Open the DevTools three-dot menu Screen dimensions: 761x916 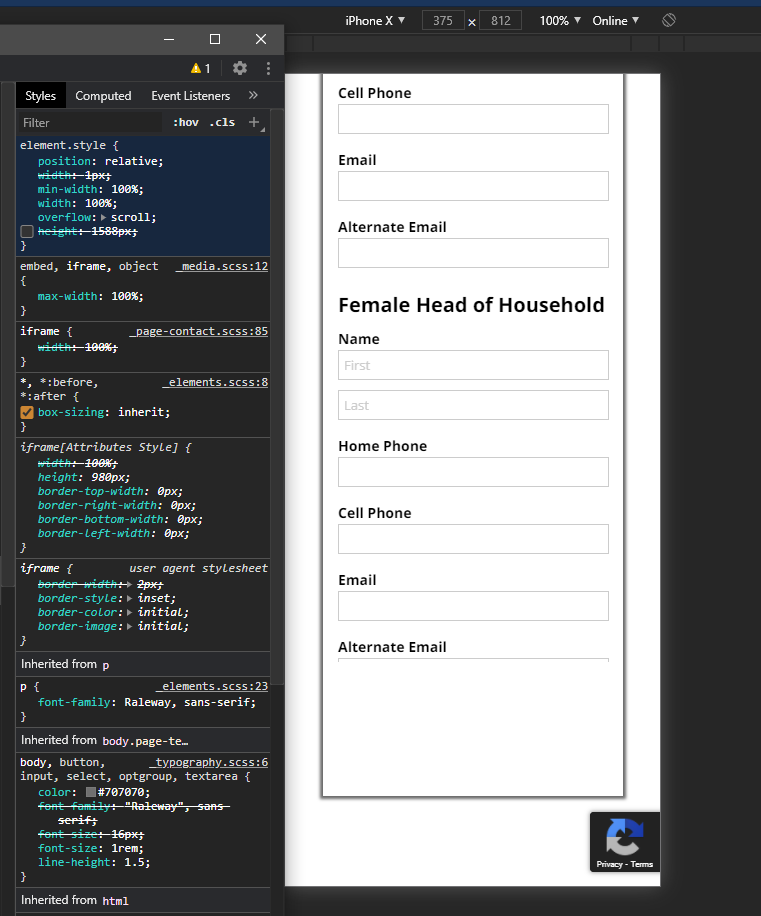pyautogui.click(x=268, y=68)
